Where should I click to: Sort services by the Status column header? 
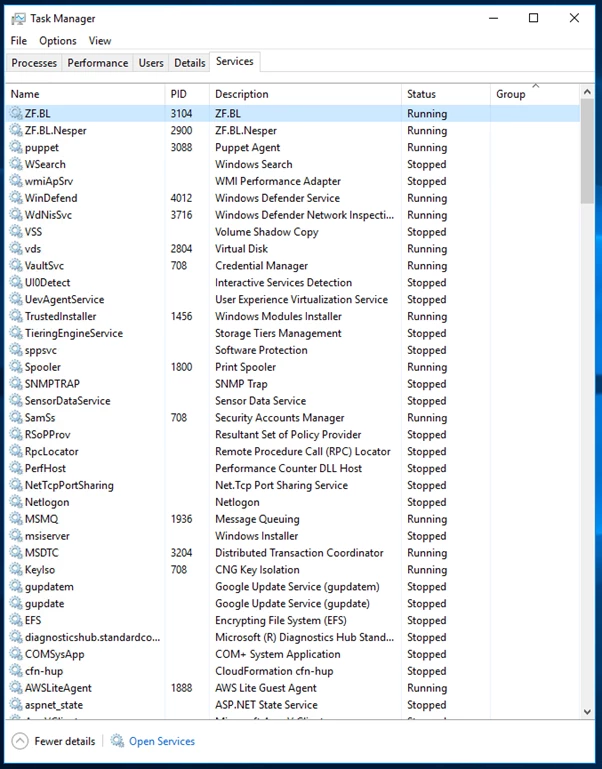tap(445, 94)
